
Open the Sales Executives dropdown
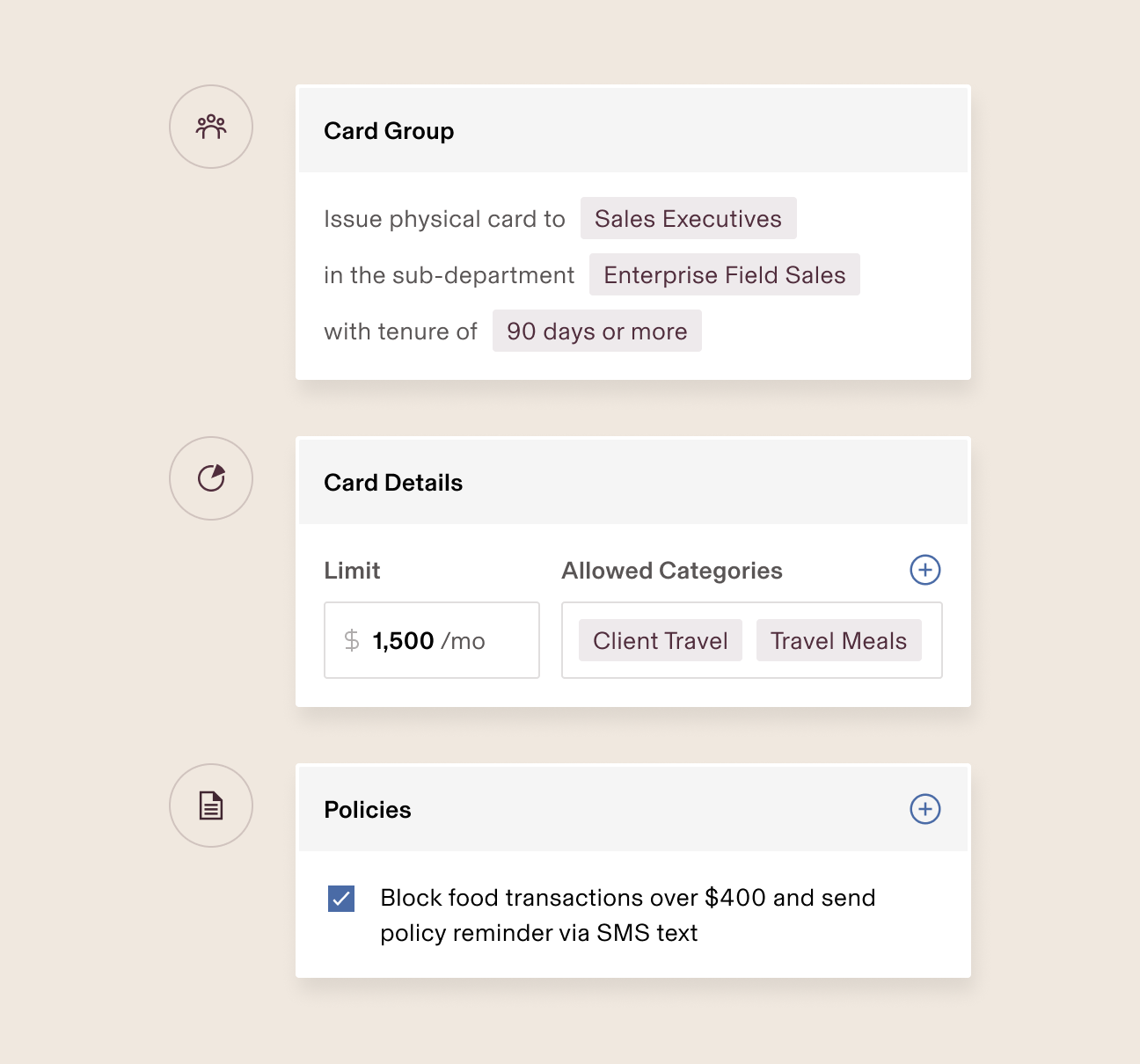(x=688, y=218)
